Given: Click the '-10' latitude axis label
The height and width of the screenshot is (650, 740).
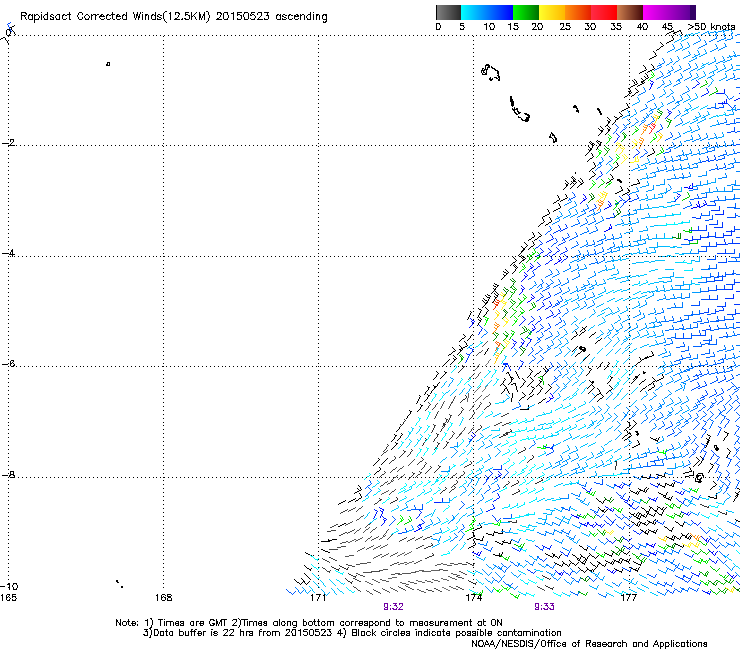Looking at the screenshot, I should point(9,586).
